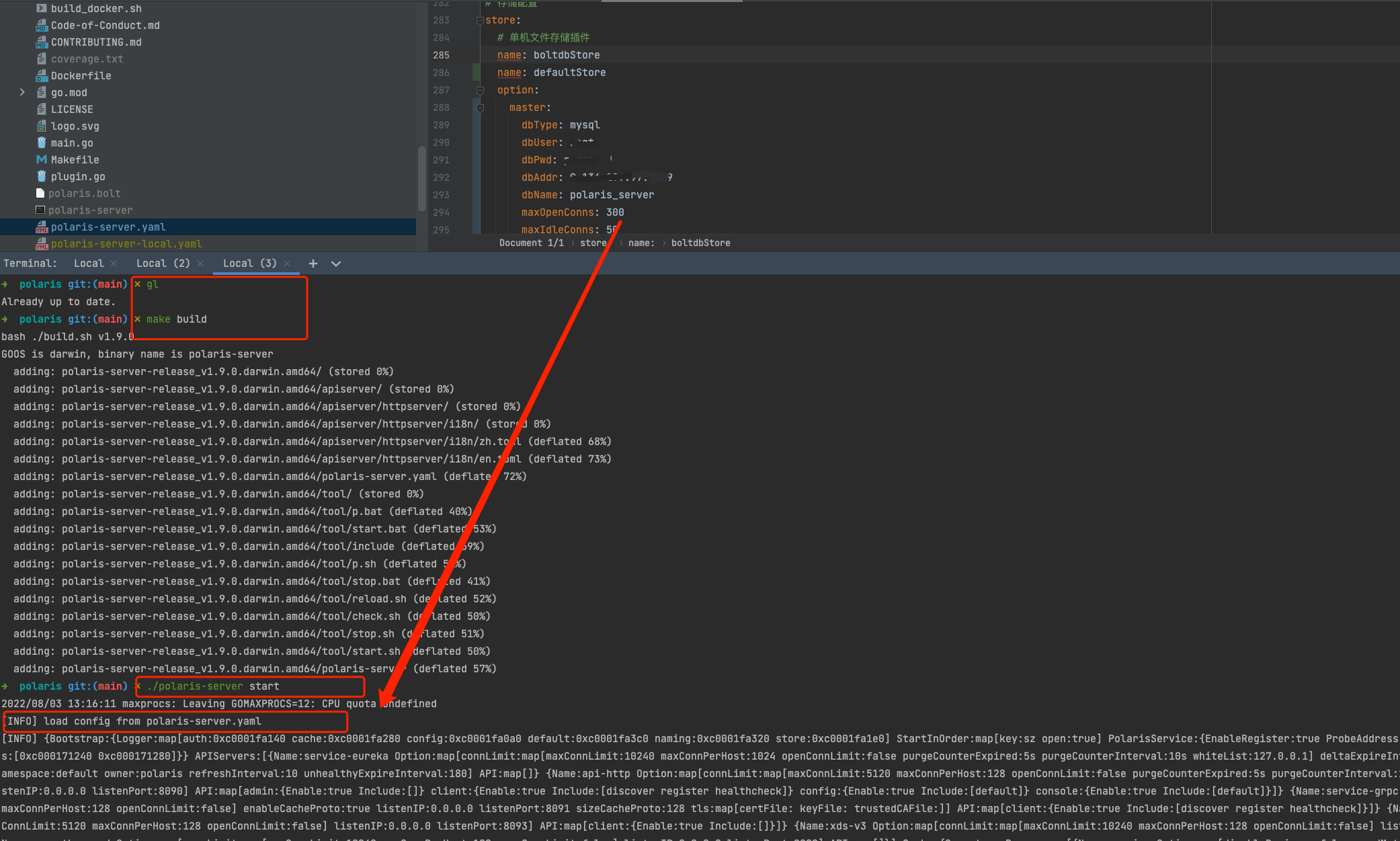Click the gopher icon beside plugin.go
Viewport: 1400px width, 841px height.
point(41,176)
